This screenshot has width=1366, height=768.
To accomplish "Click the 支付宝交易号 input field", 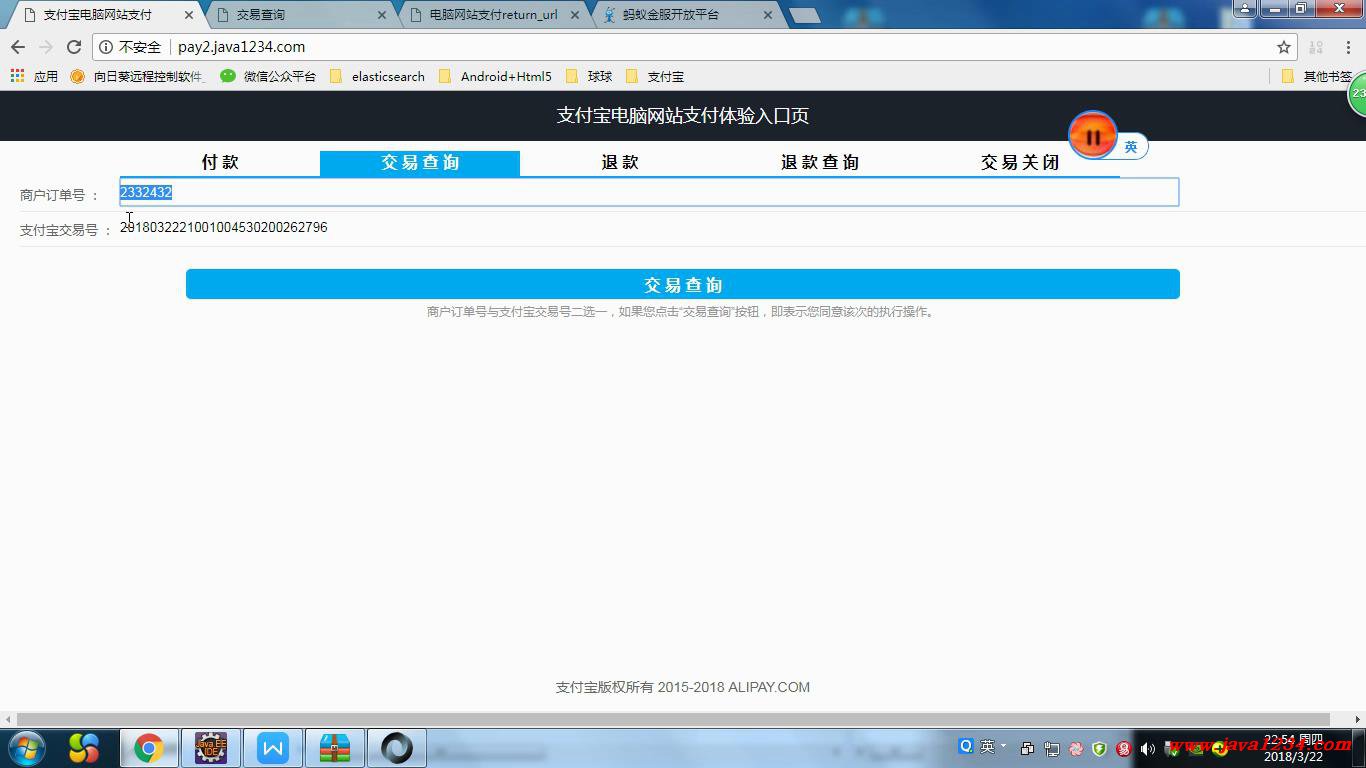I will pyautogui.click(x=649, y=228).
